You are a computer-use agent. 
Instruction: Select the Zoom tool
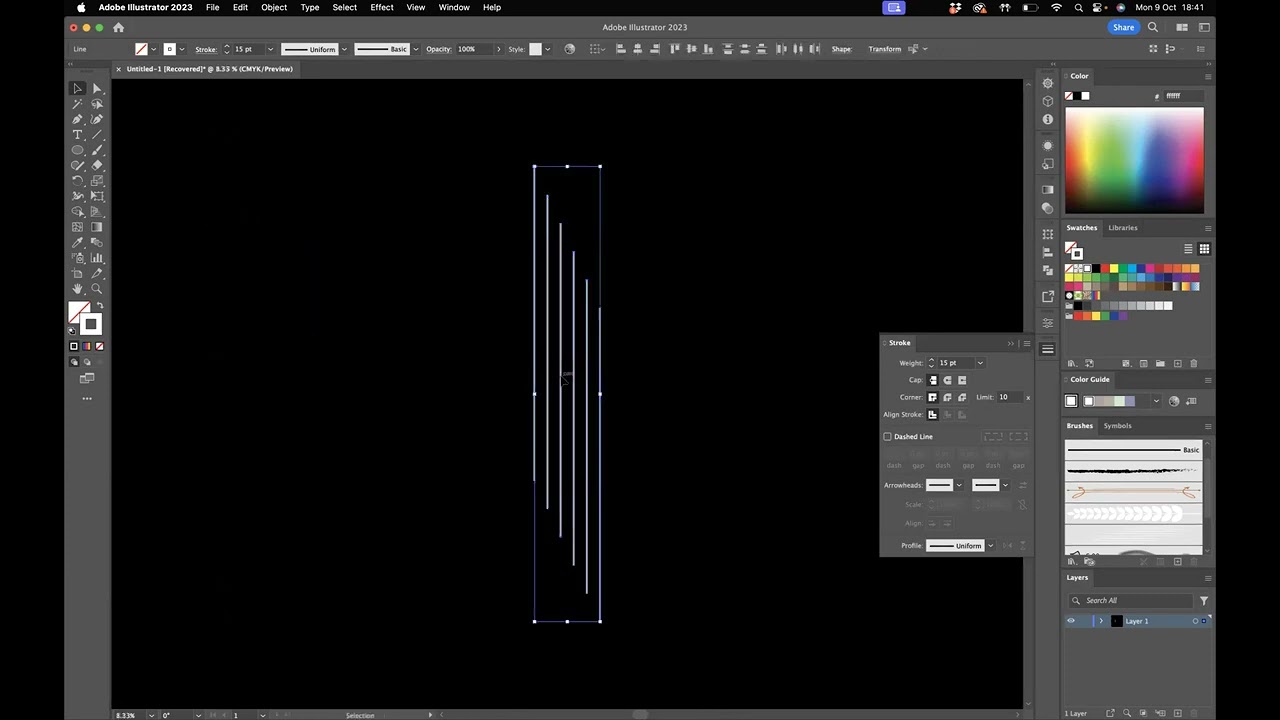tap(97, 289)
